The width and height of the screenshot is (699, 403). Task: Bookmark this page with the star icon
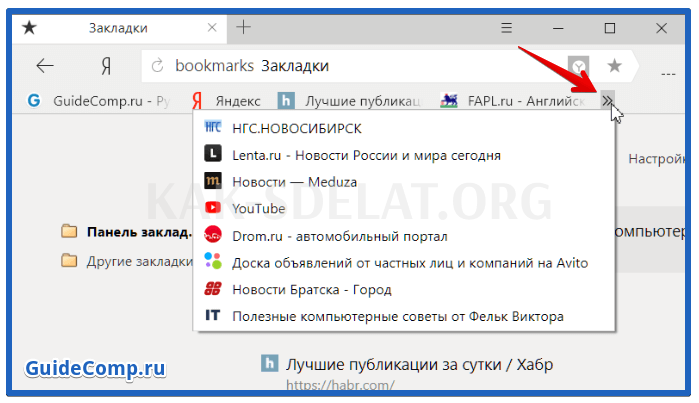click(614, 66)
